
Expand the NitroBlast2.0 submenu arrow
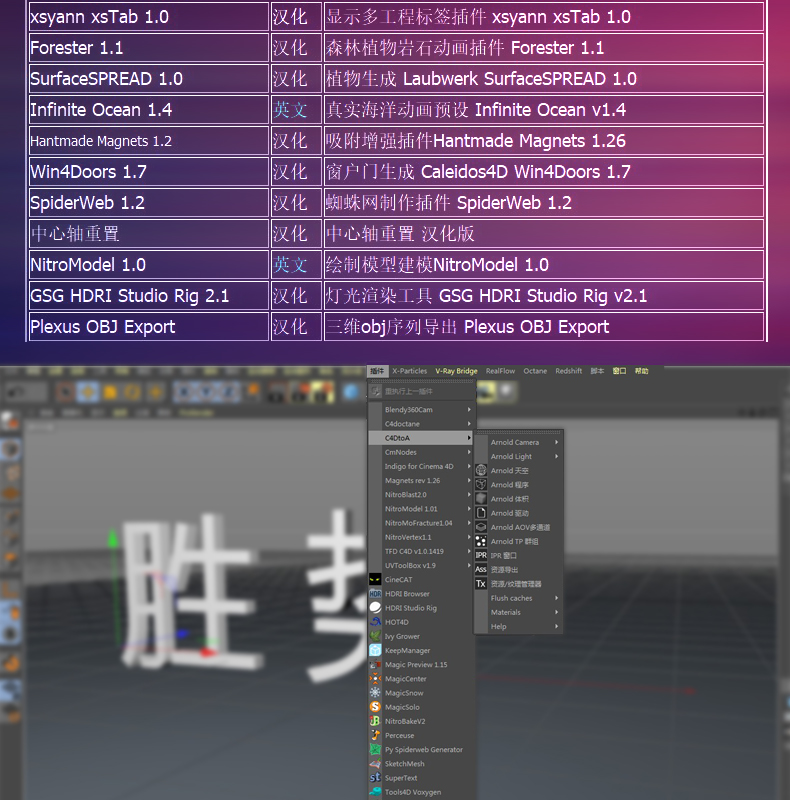(x=469, y=494)
